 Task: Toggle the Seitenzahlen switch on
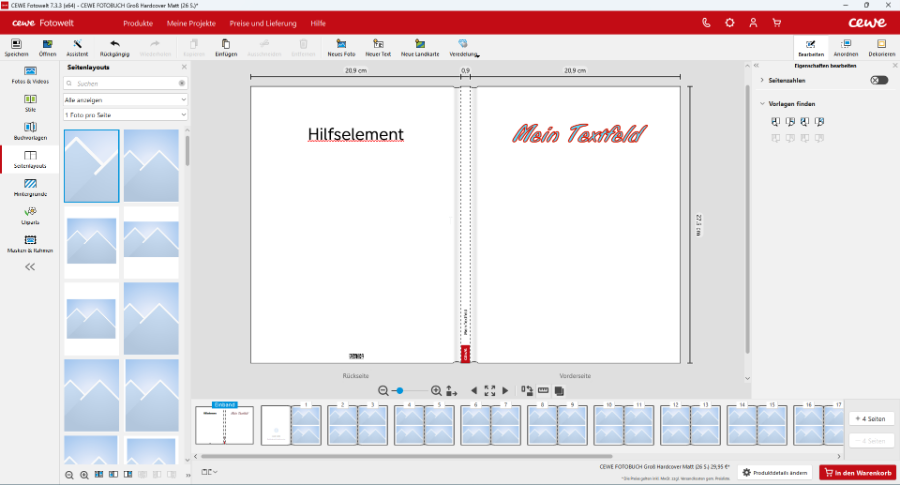pyautogui.click(x=878, y=80)
